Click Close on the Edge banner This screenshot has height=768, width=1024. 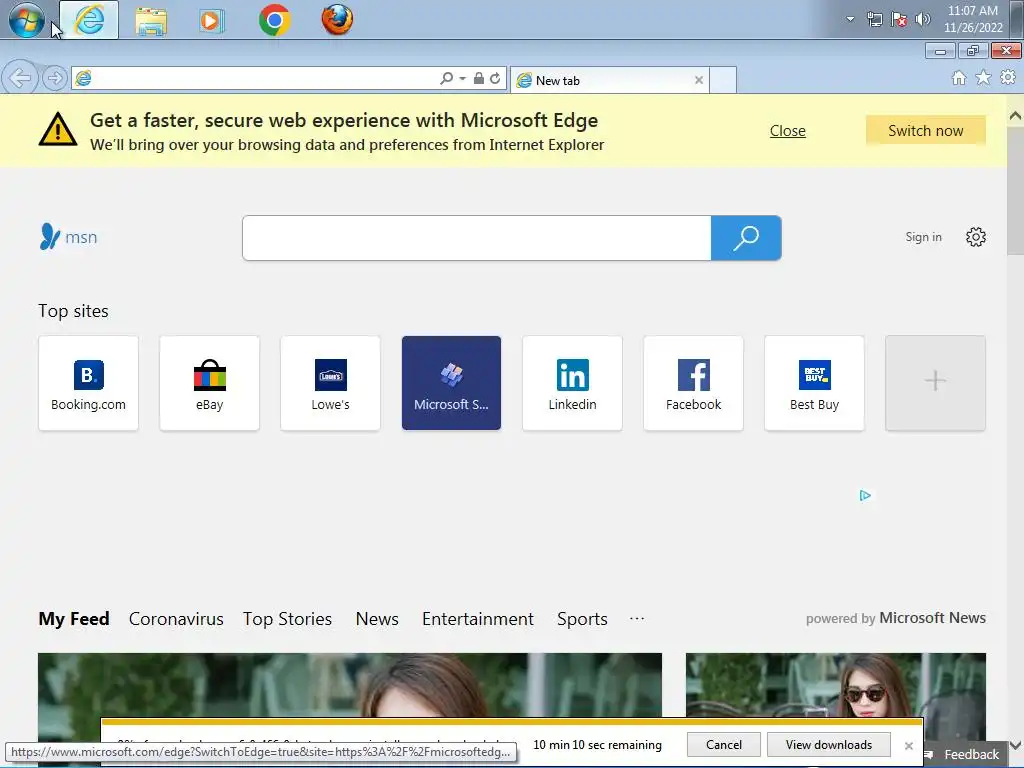[788, 131]
